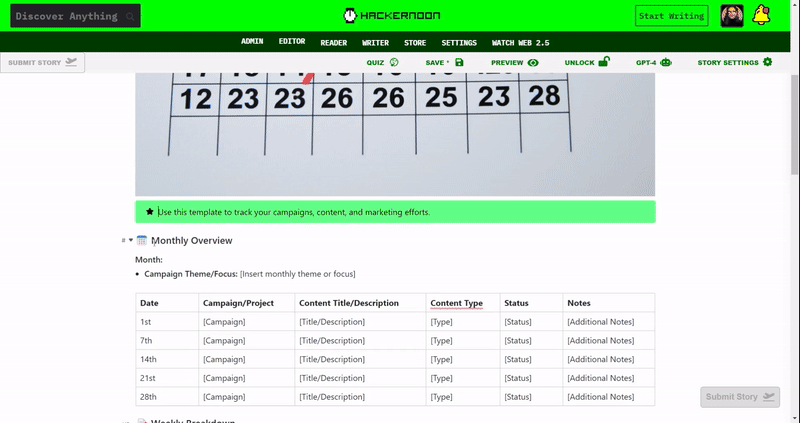
Task: Click the heading hash marker beside Monthly Overview
Action: (x=123, y=240)
